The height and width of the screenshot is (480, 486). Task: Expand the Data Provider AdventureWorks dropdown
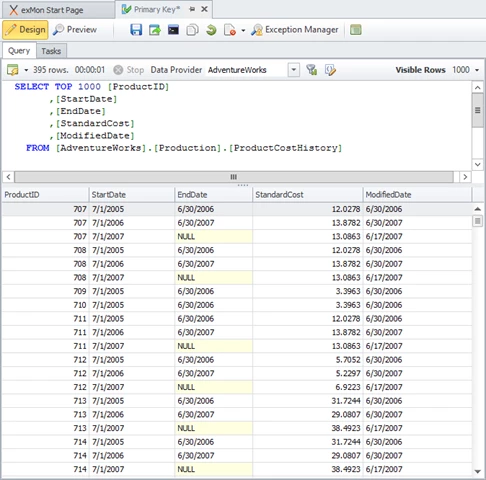pos(294,70)
